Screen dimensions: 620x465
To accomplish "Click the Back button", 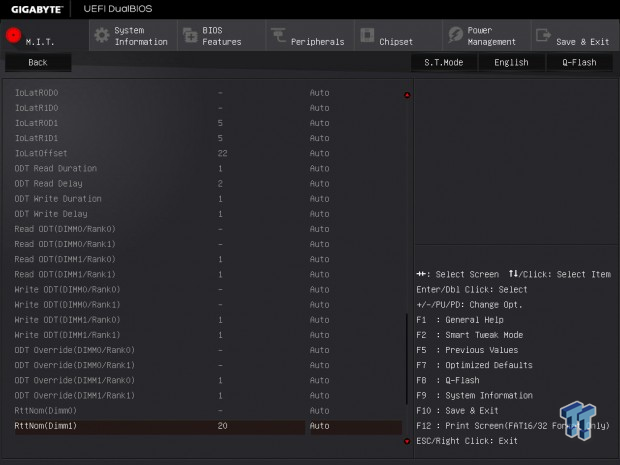I will coord(38,62).
